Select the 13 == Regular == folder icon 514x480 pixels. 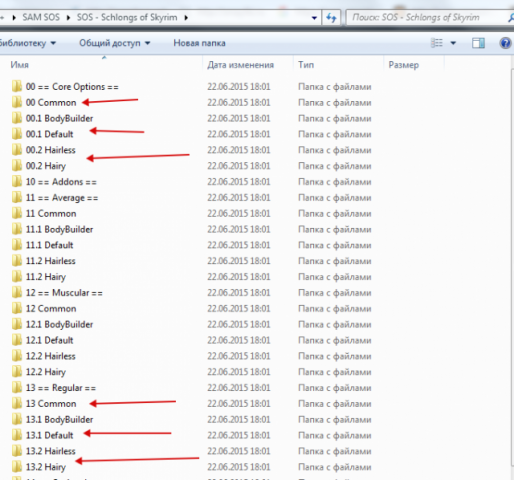(17, 388)
